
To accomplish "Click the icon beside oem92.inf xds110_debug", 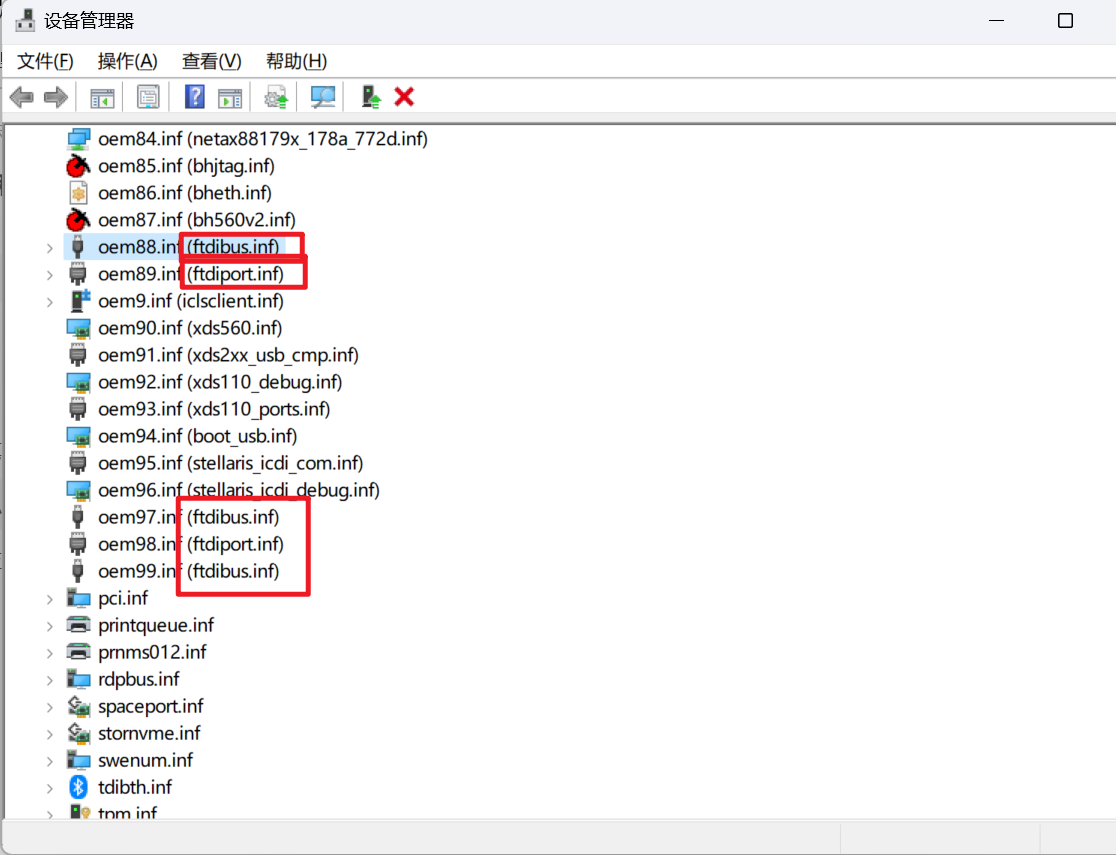I will [78, 382].
